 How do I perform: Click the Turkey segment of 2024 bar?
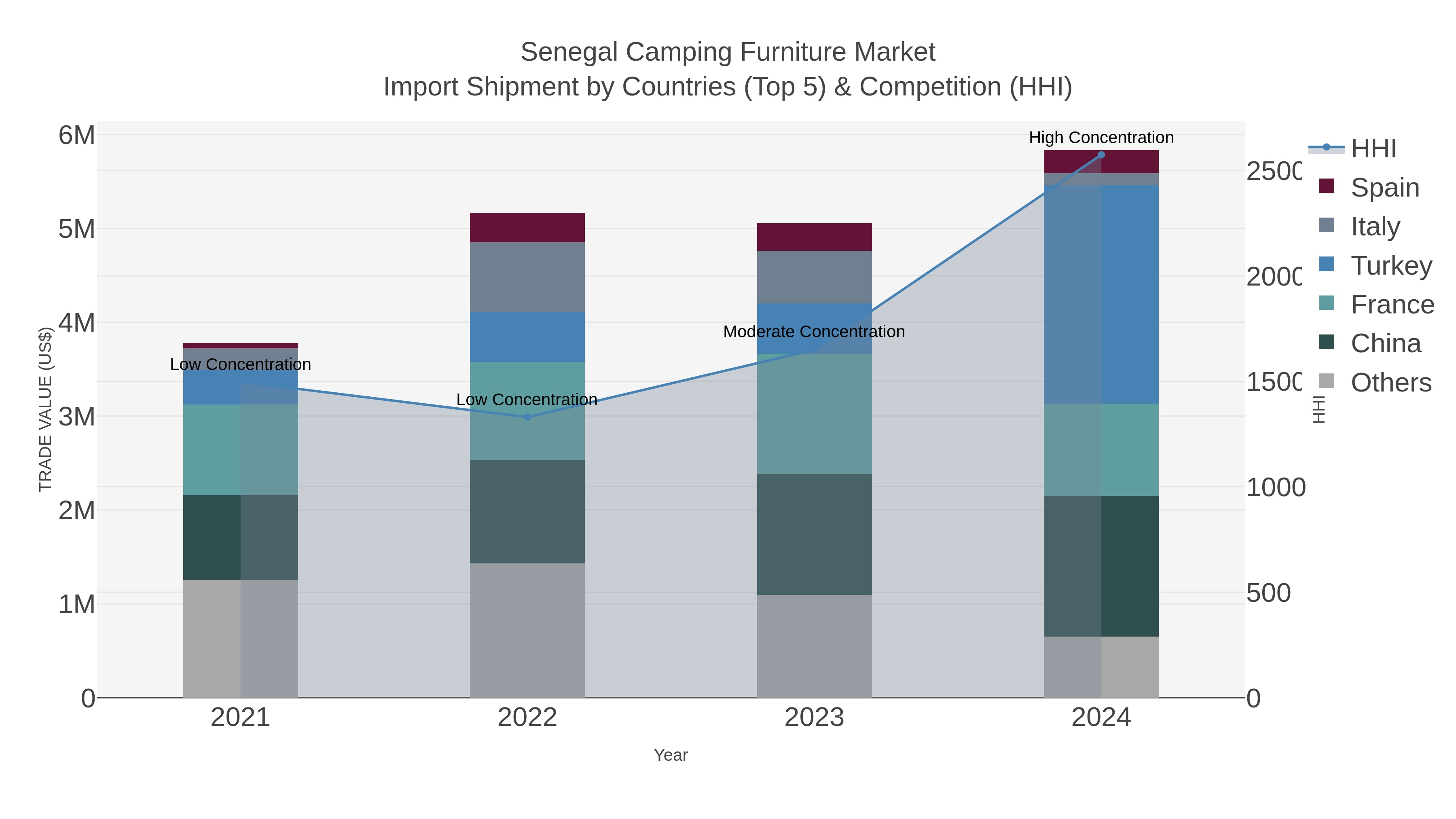(1101, 294)
